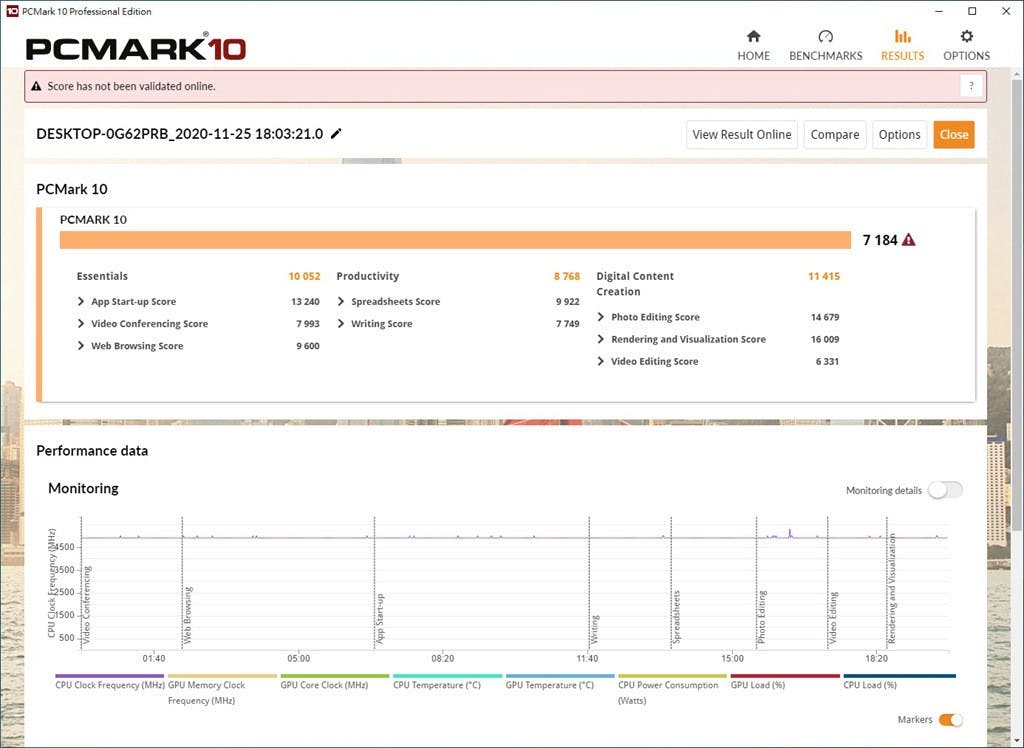This screenshot has height=748, width=1024.
Task: Expand the App Start-up Score row
Action: (x=81, y=302)
